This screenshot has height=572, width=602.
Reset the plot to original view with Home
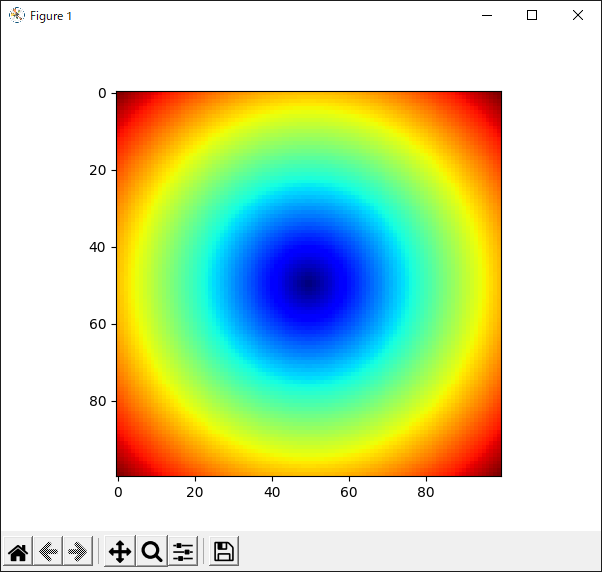[x=18, y=551]
